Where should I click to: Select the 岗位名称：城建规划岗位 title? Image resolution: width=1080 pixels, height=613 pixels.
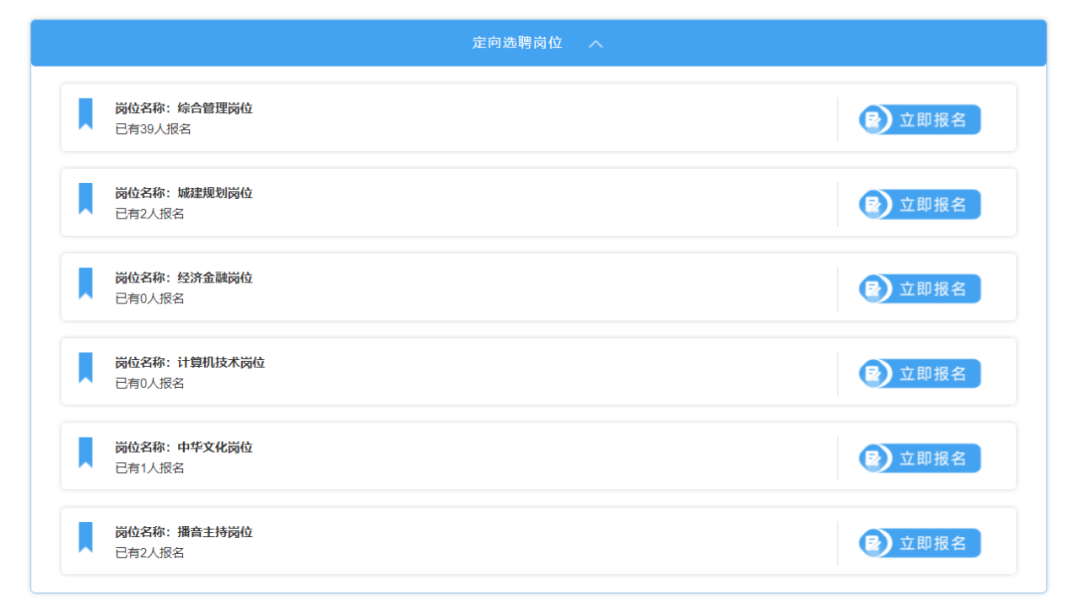(x=184, y=193)
